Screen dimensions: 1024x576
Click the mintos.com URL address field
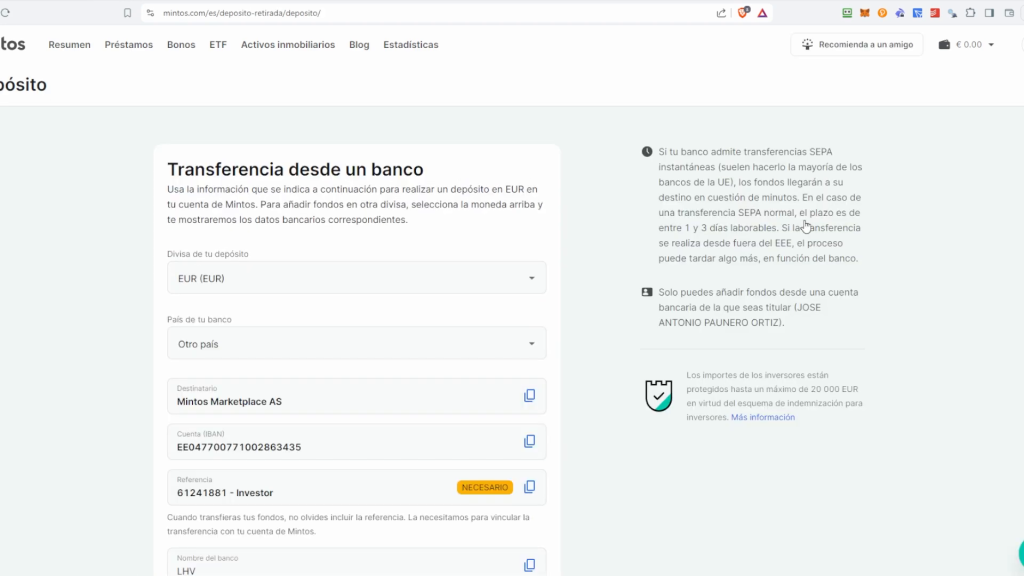400,13
